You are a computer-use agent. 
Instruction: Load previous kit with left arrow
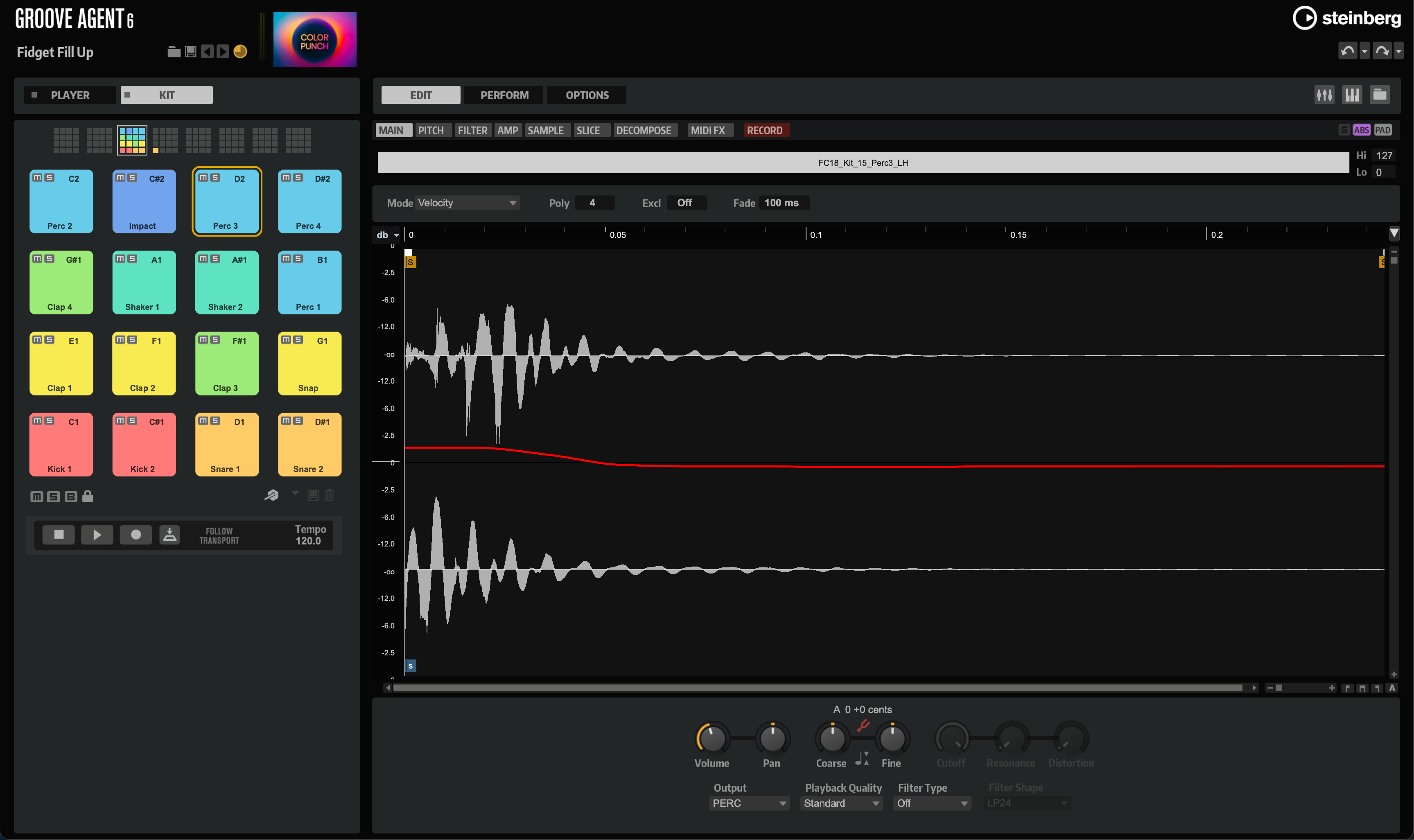pyautogui.click(x=207, y=52)
